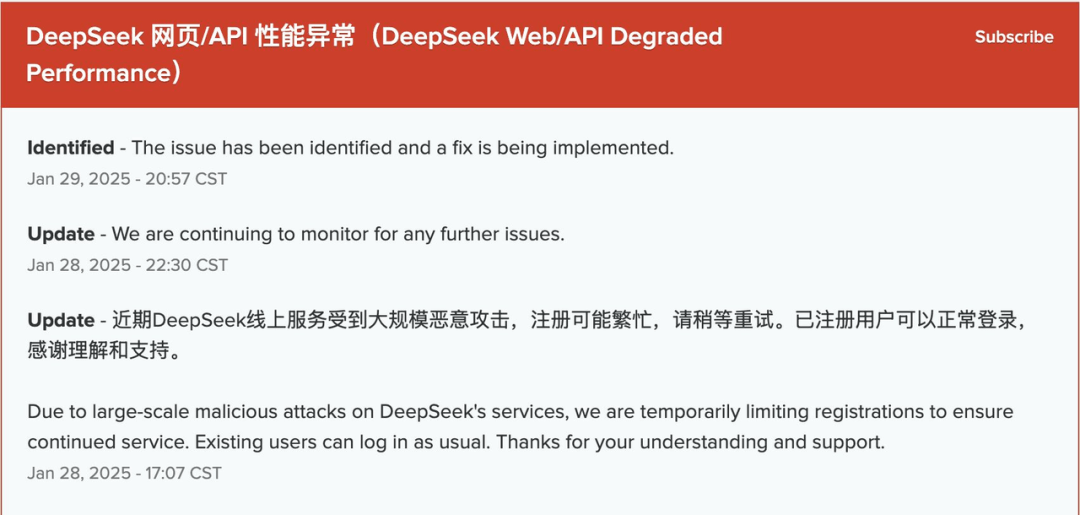Screen dimensions: 1080x515
Task: Click empty area of the red header banner
Action: [x=847, y=69]
